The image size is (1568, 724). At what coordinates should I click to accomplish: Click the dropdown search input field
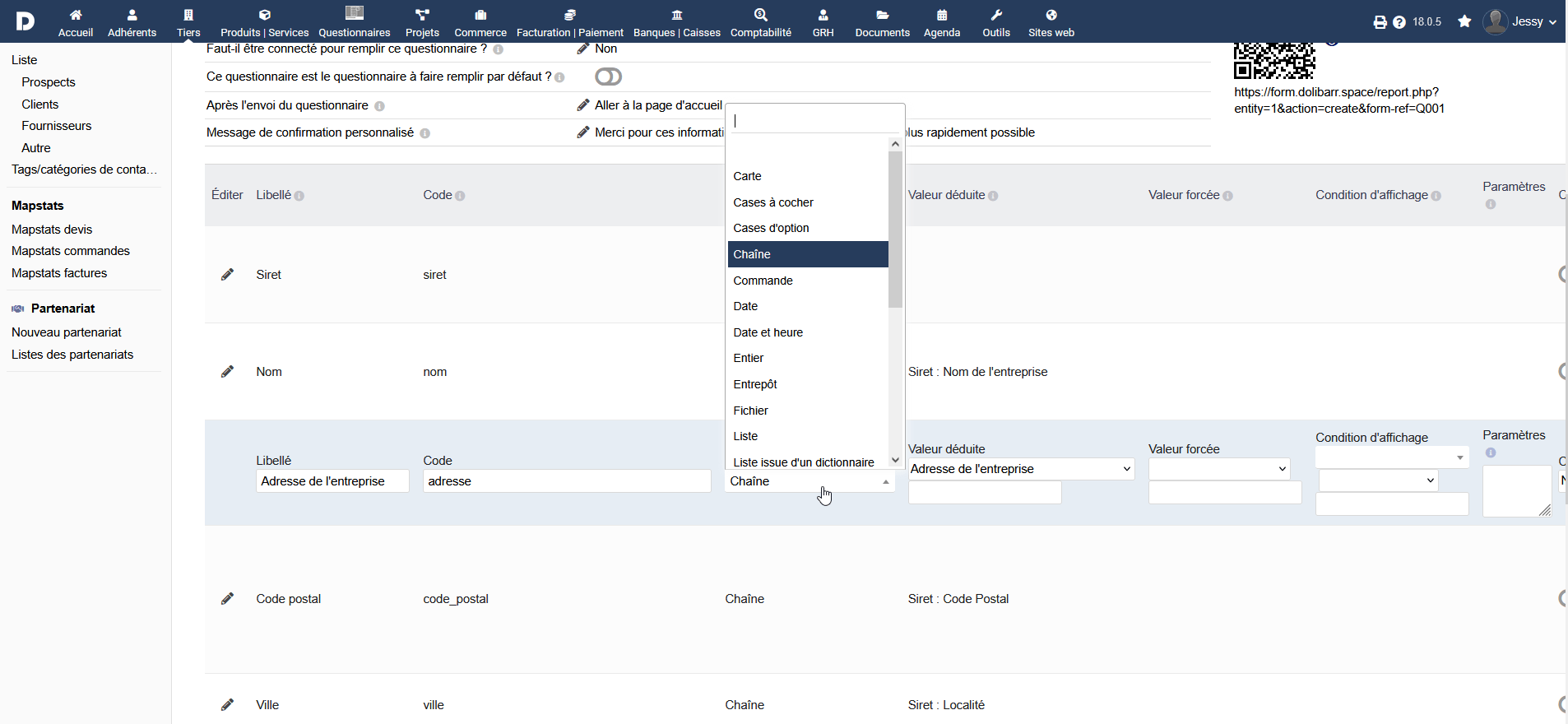814,120
